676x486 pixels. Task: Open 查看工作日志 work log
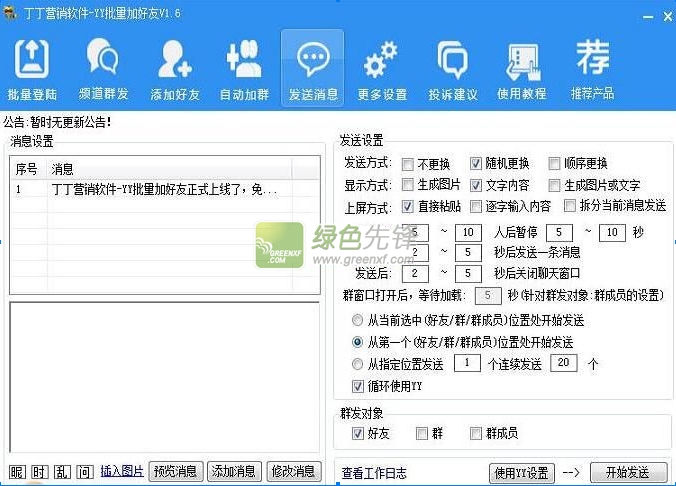pyautogui.click(x=374, y=473)
